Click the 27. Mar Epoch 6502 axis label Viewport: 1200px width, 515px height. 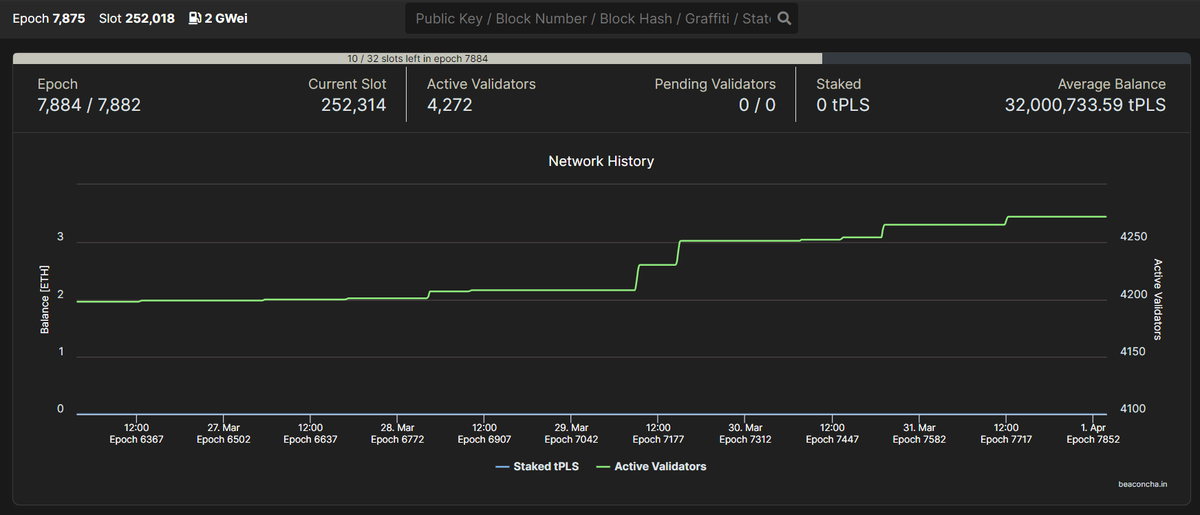click(x=224, y=433)
